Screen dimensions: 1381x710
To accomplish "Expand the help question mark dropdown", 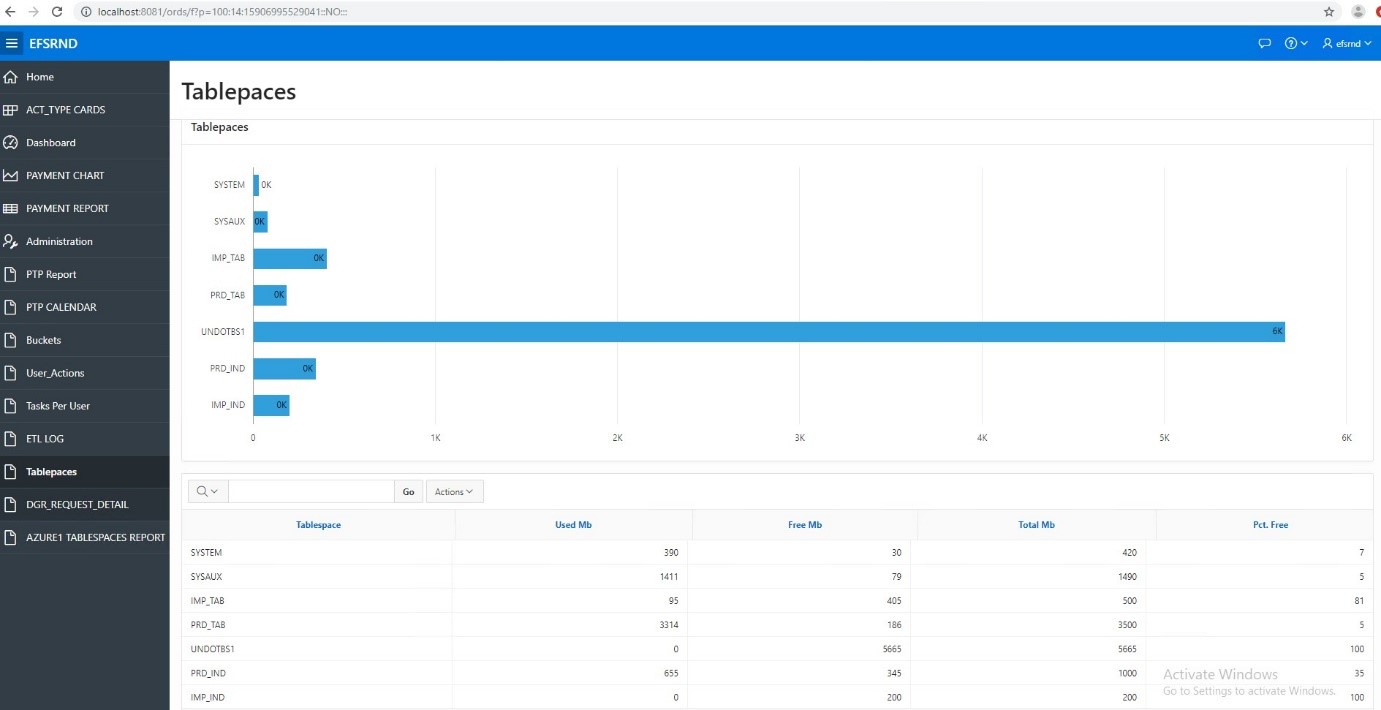I will coord(1296,43).
